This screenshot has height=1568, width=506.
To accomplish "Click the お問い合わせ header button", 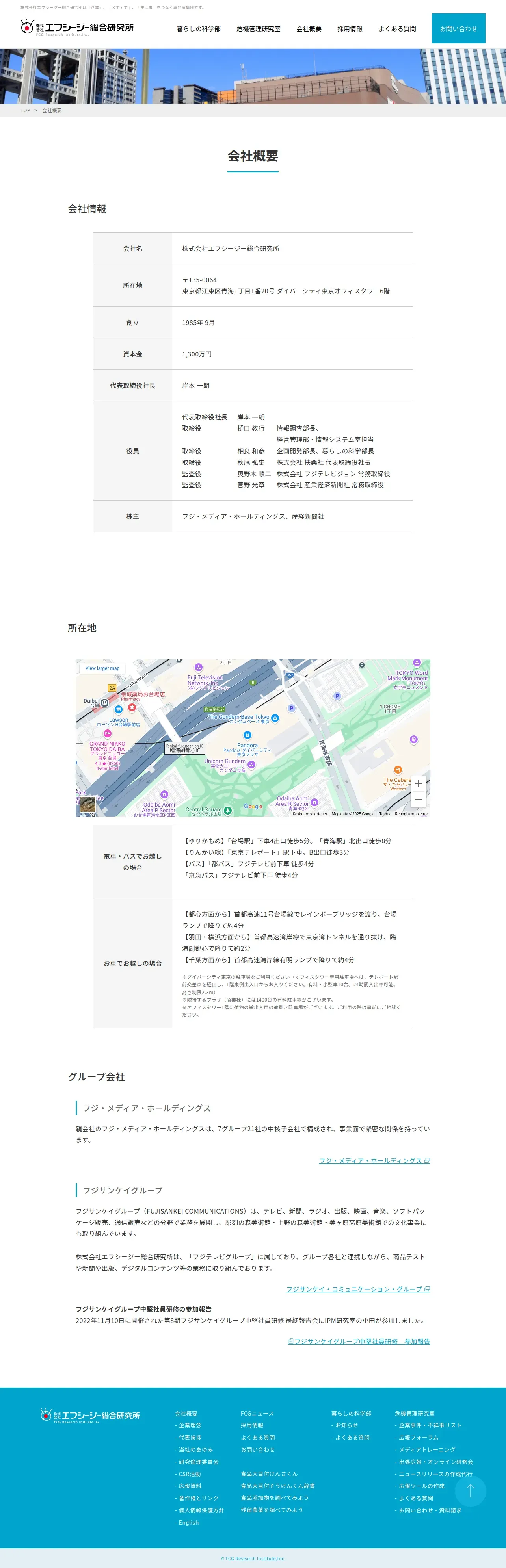I will coord(458,29).
